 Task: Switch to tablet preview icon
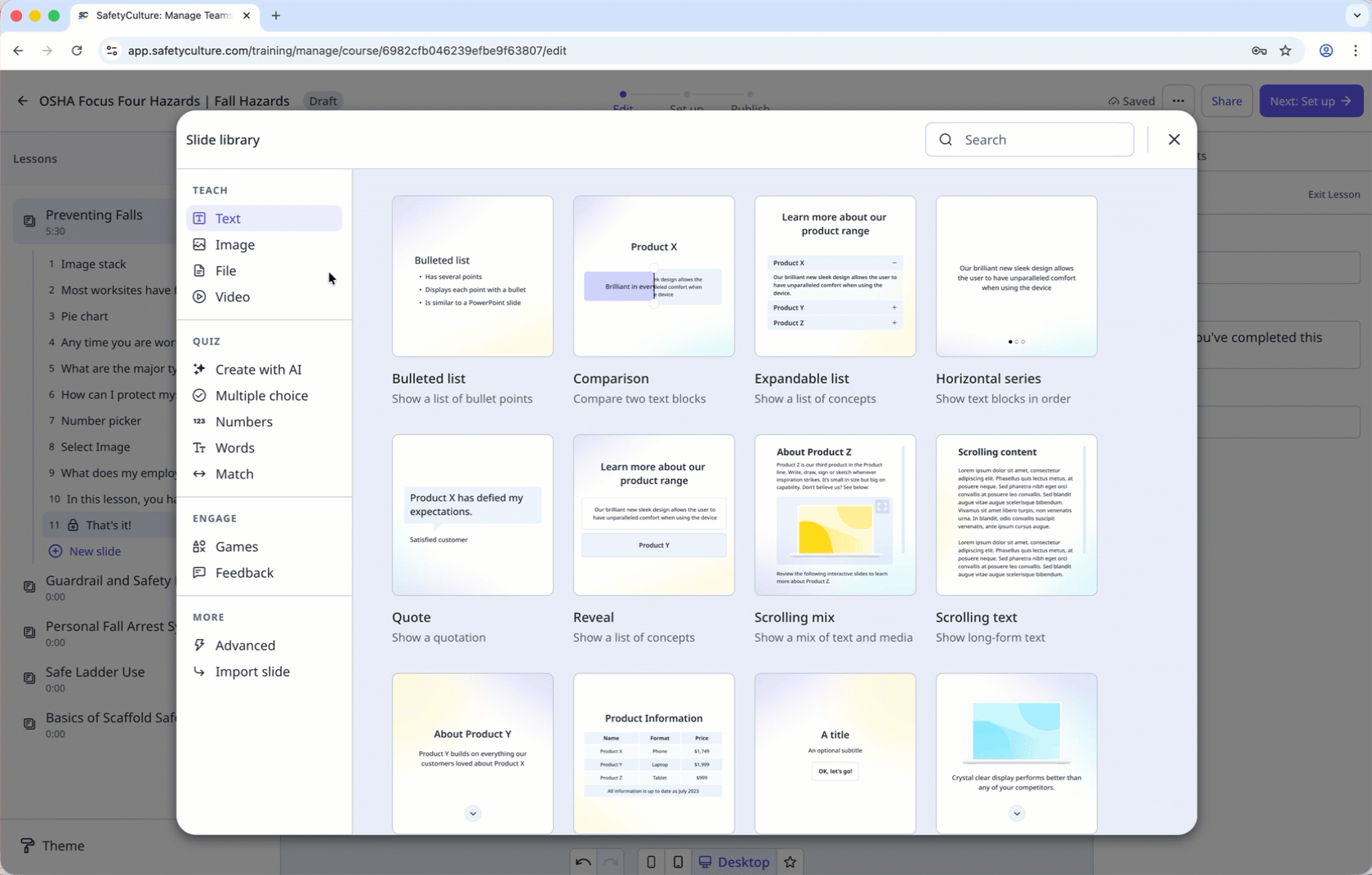coord(678,862)
